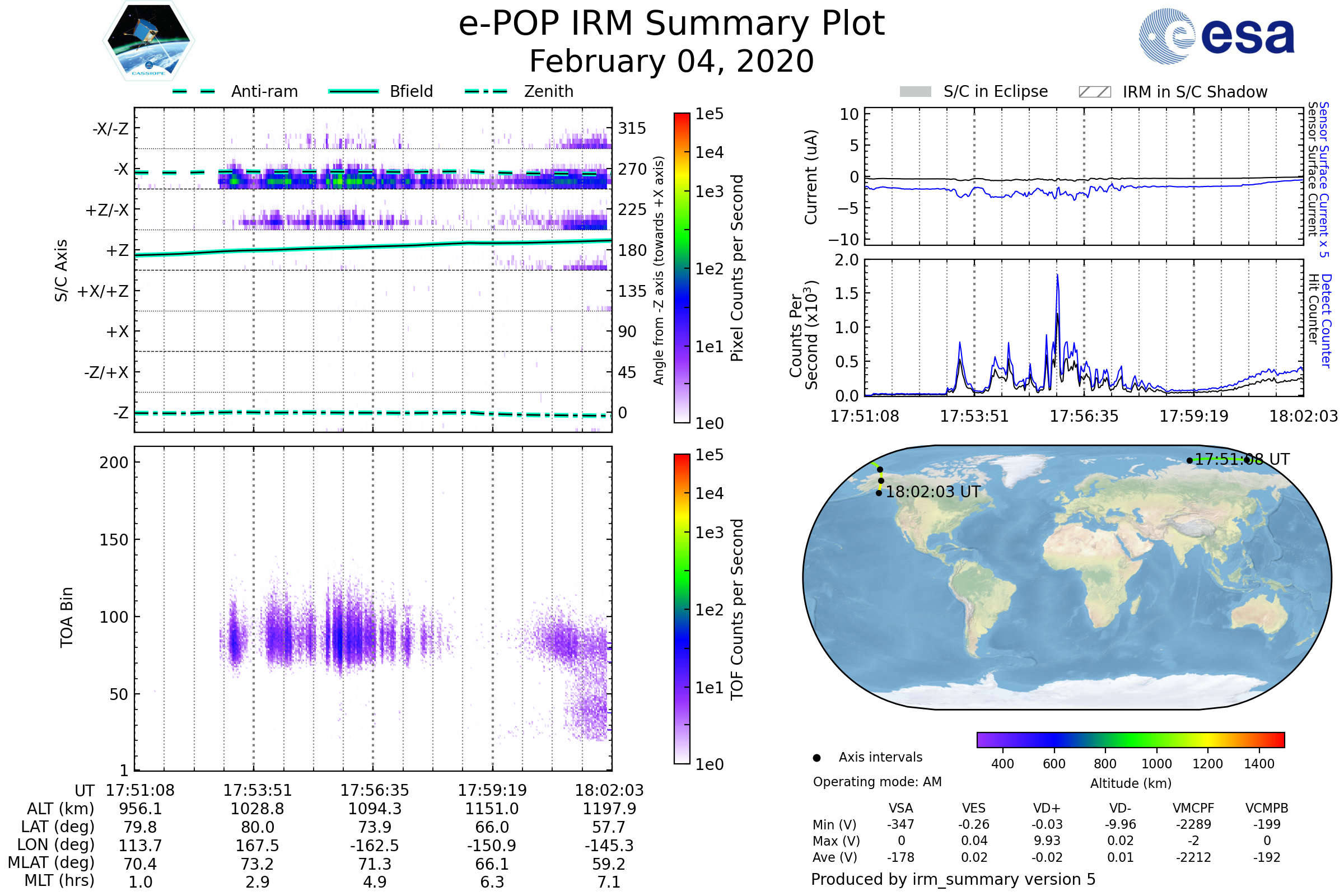The width and height of the screenshot is (1344, 896).
Task: Click the Produced by irm_summary version 5 text
Action: 953,879
